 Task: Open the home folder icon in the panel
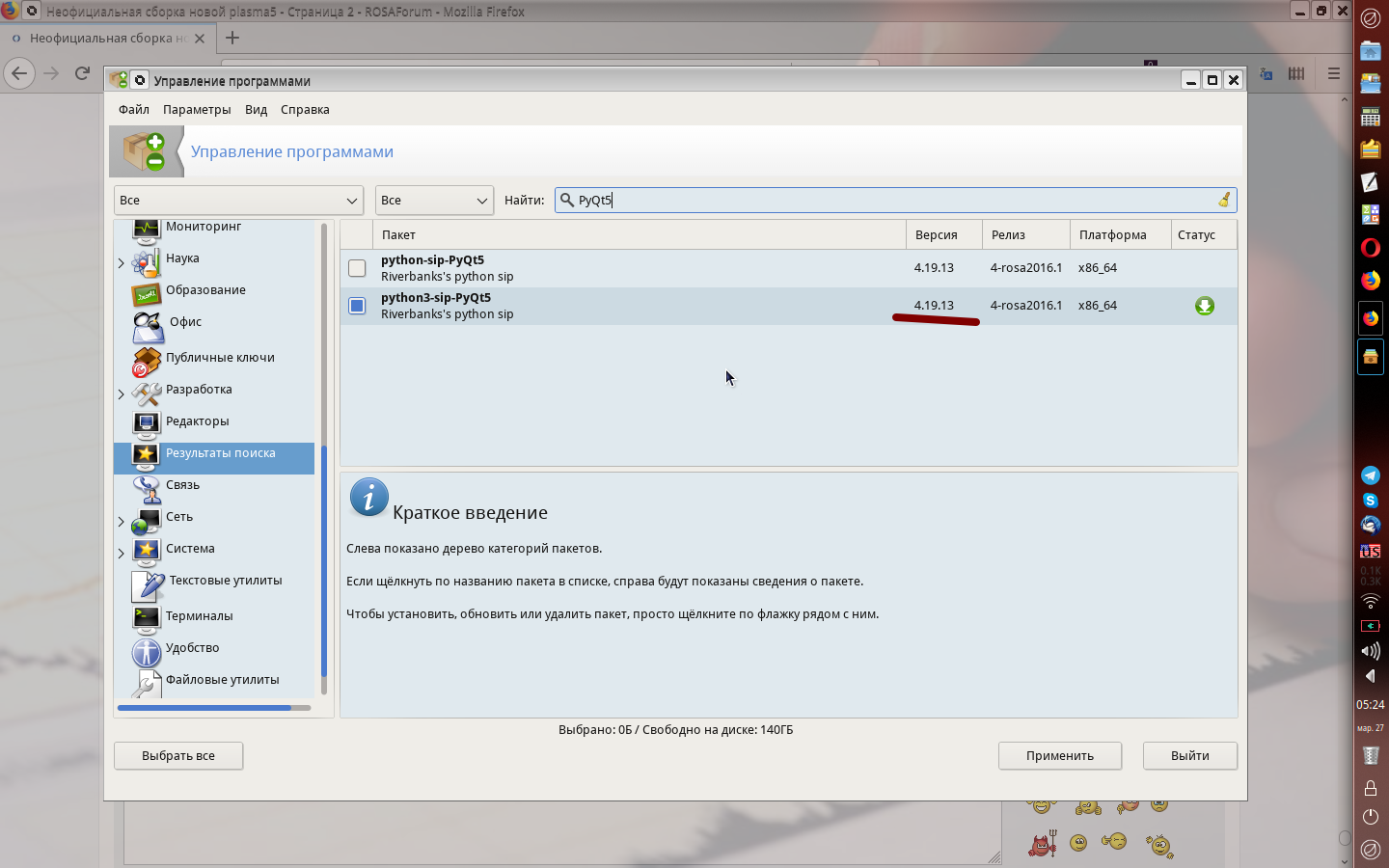pyautogui.click(x=1371, y=51)
